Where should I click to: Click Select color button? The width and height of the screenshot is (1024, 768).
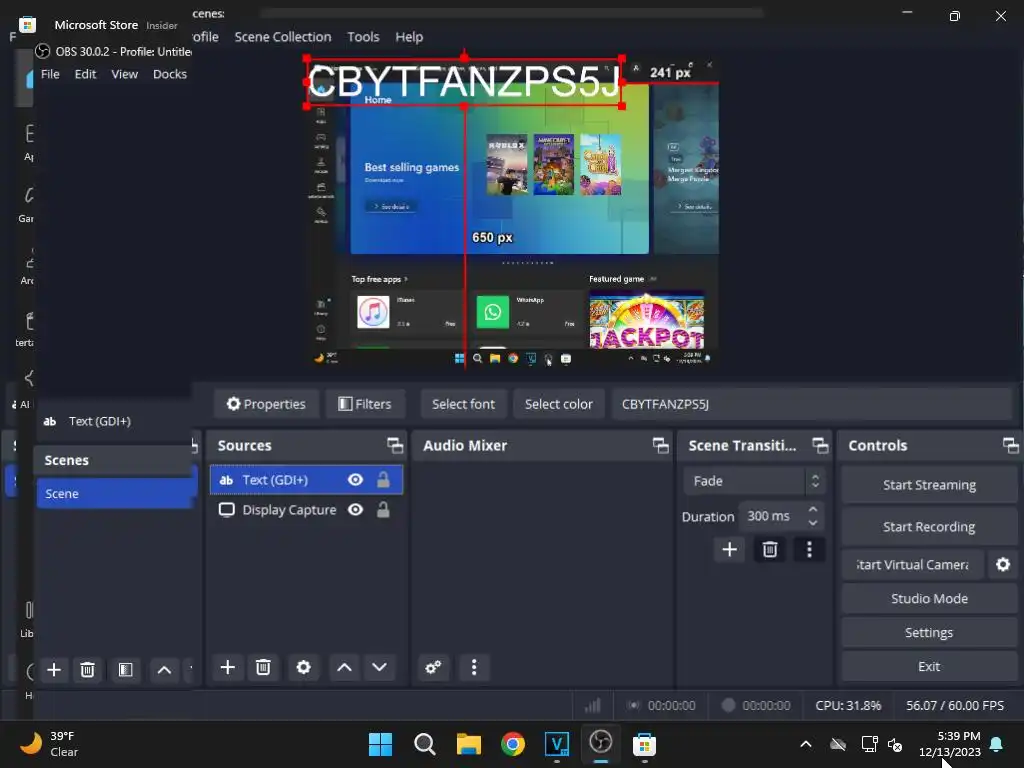tap(559, 404)
